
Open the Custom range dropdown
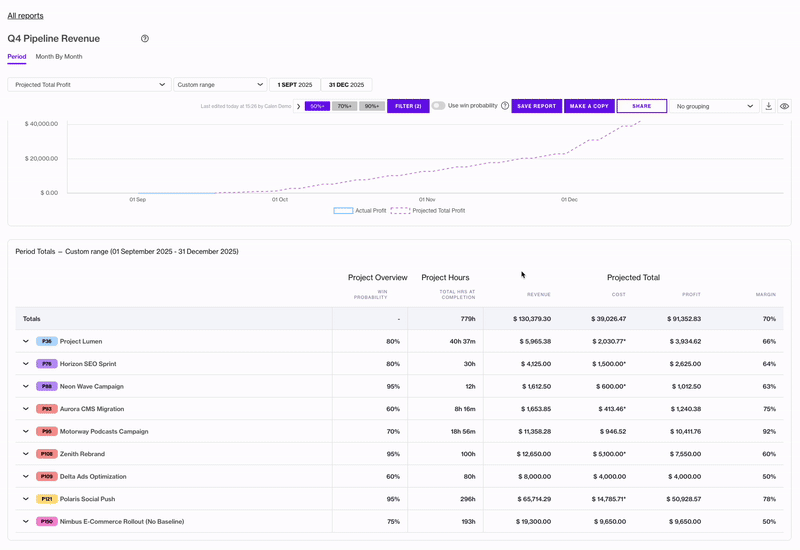[220, 85]
